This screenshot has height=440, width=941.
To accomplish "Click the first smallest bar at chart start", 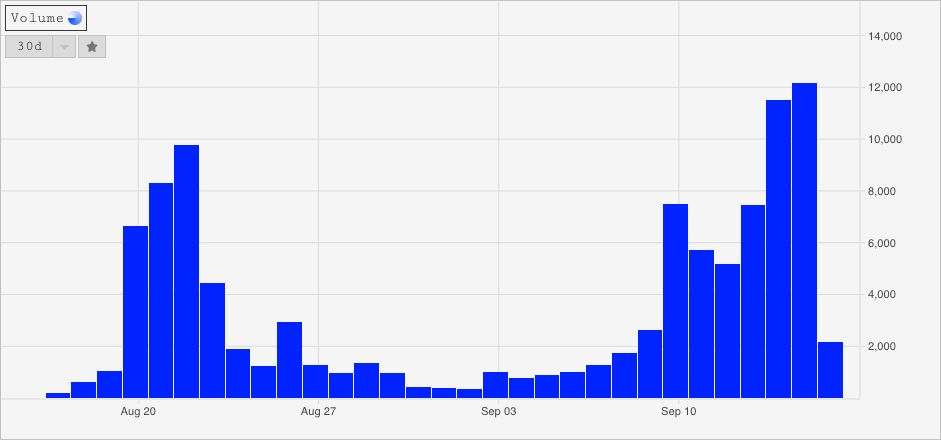I will 58,396.
